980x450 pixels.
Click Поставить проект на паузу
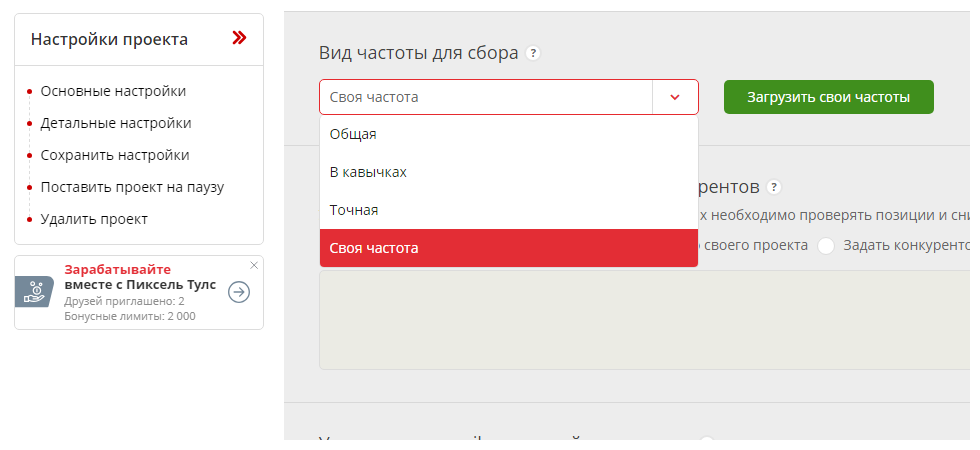click(x=132, y=187)
